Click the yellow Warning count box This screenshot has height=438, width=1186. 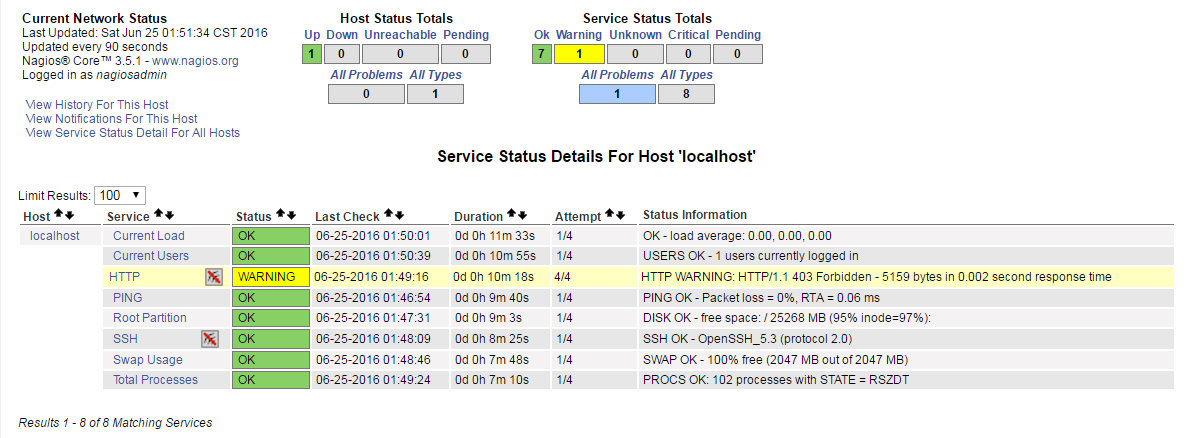(x=578, y=54)
